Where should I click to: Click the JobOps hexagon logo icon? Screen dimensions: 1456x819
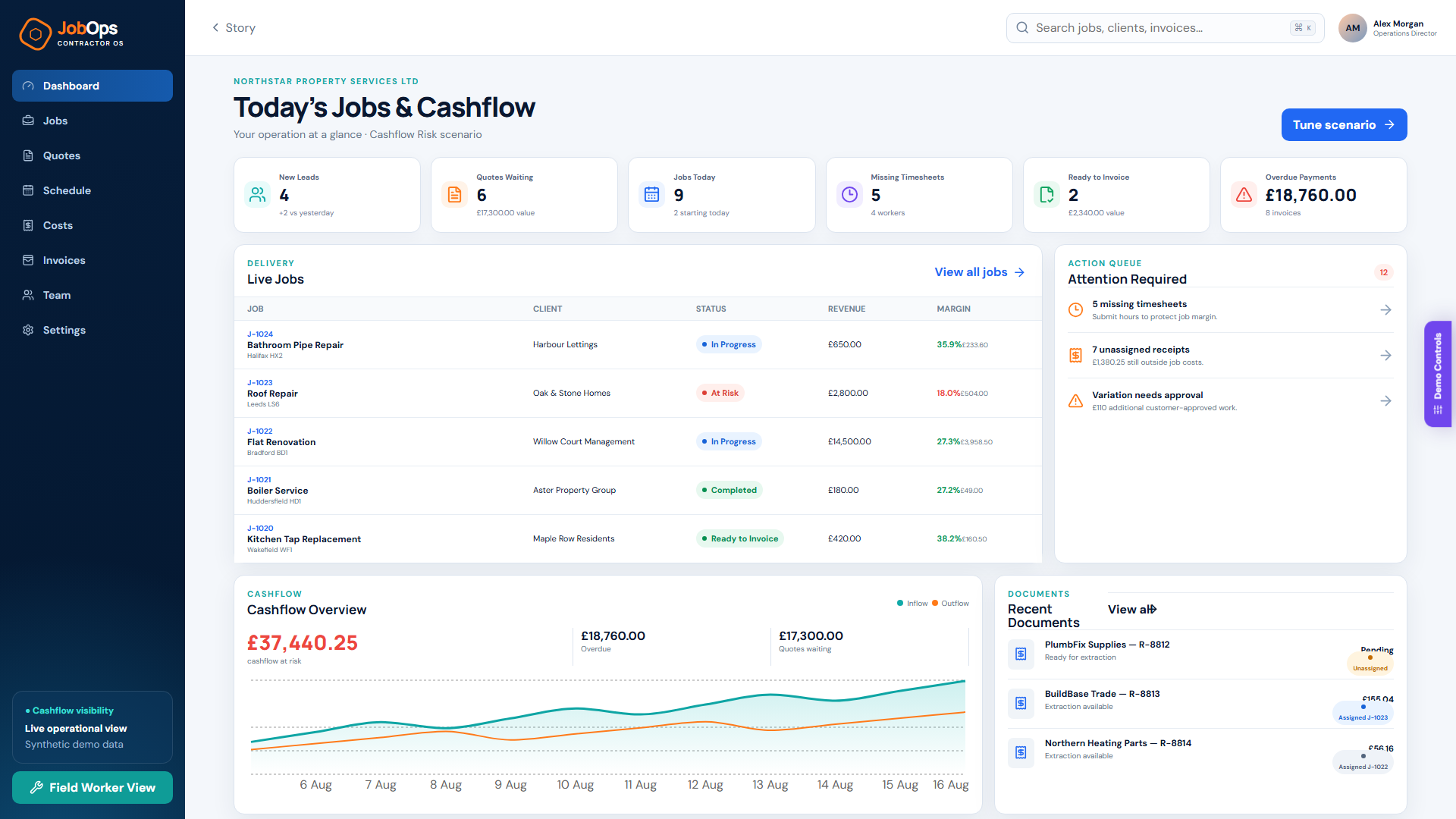(x=35, y=34)
